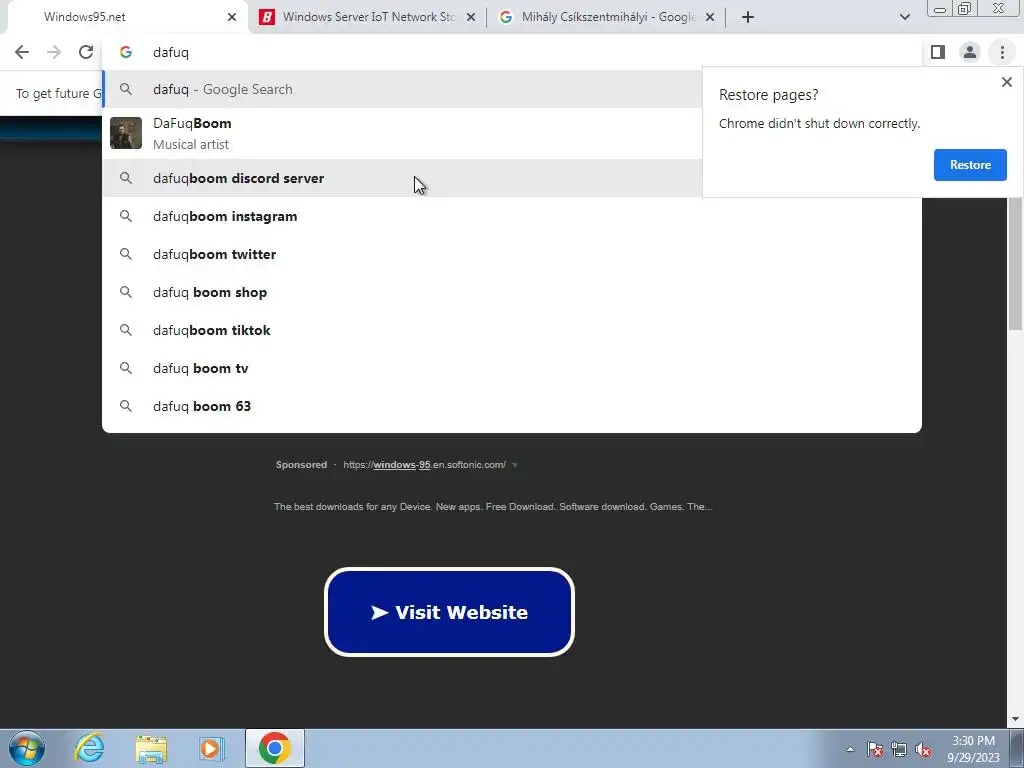Switch to Mihály Csíkszentmihályi Google tab
The width and height of the screenshot is (1024, 768).
tap(607, 17)
